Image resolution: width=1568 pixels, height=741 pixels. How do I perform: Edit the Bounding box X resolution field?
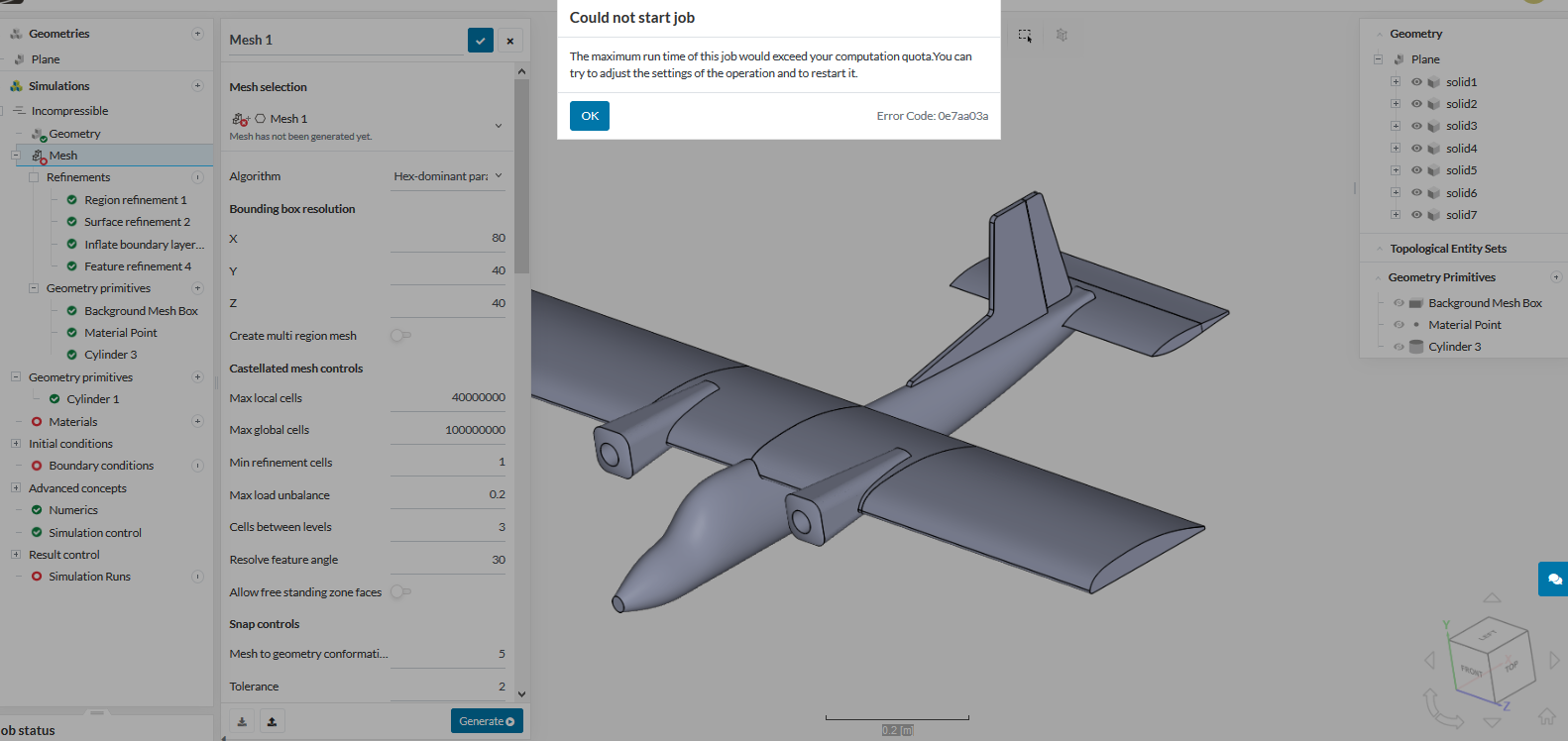(x=448, y=239)
